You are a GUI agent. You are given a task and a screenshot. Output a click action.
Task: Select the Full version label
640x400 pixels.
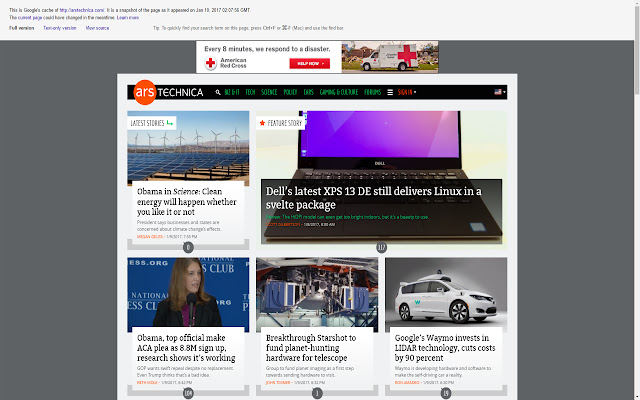pos(22,28)
